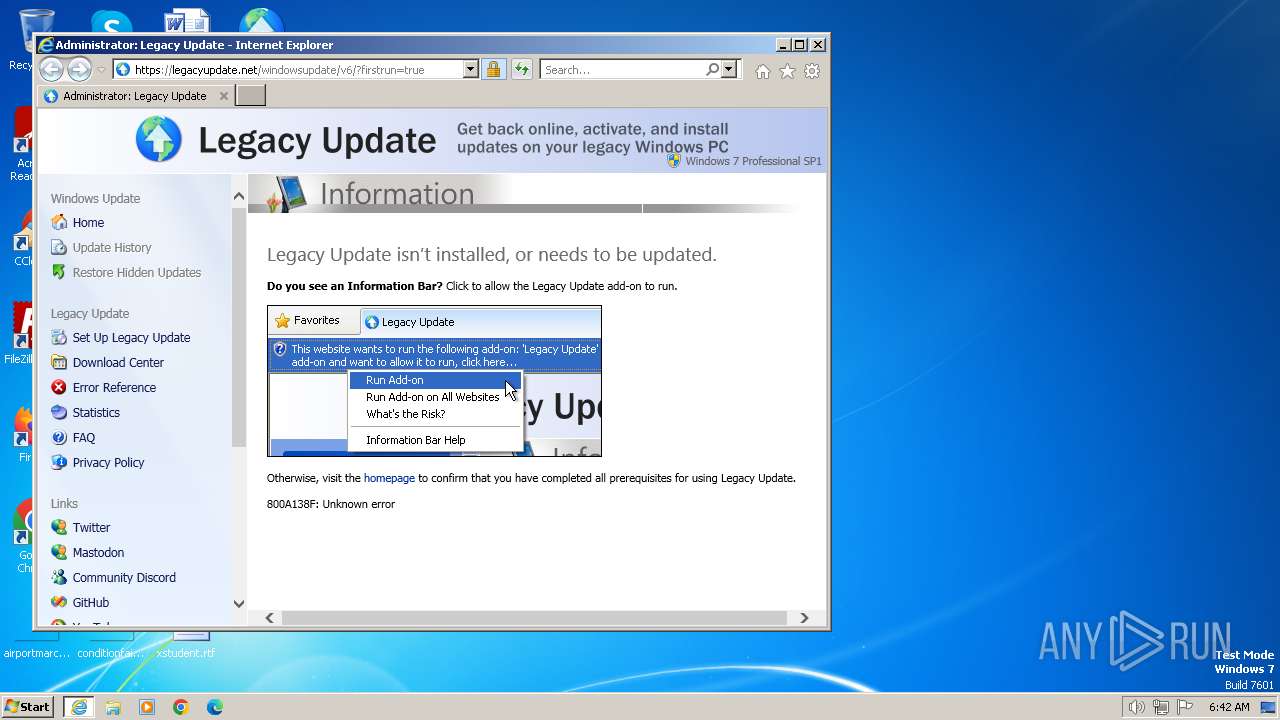The image size is (1280, 720).
Task: Click the Set Up Legacy Update icon
Action: pos(59,337)
